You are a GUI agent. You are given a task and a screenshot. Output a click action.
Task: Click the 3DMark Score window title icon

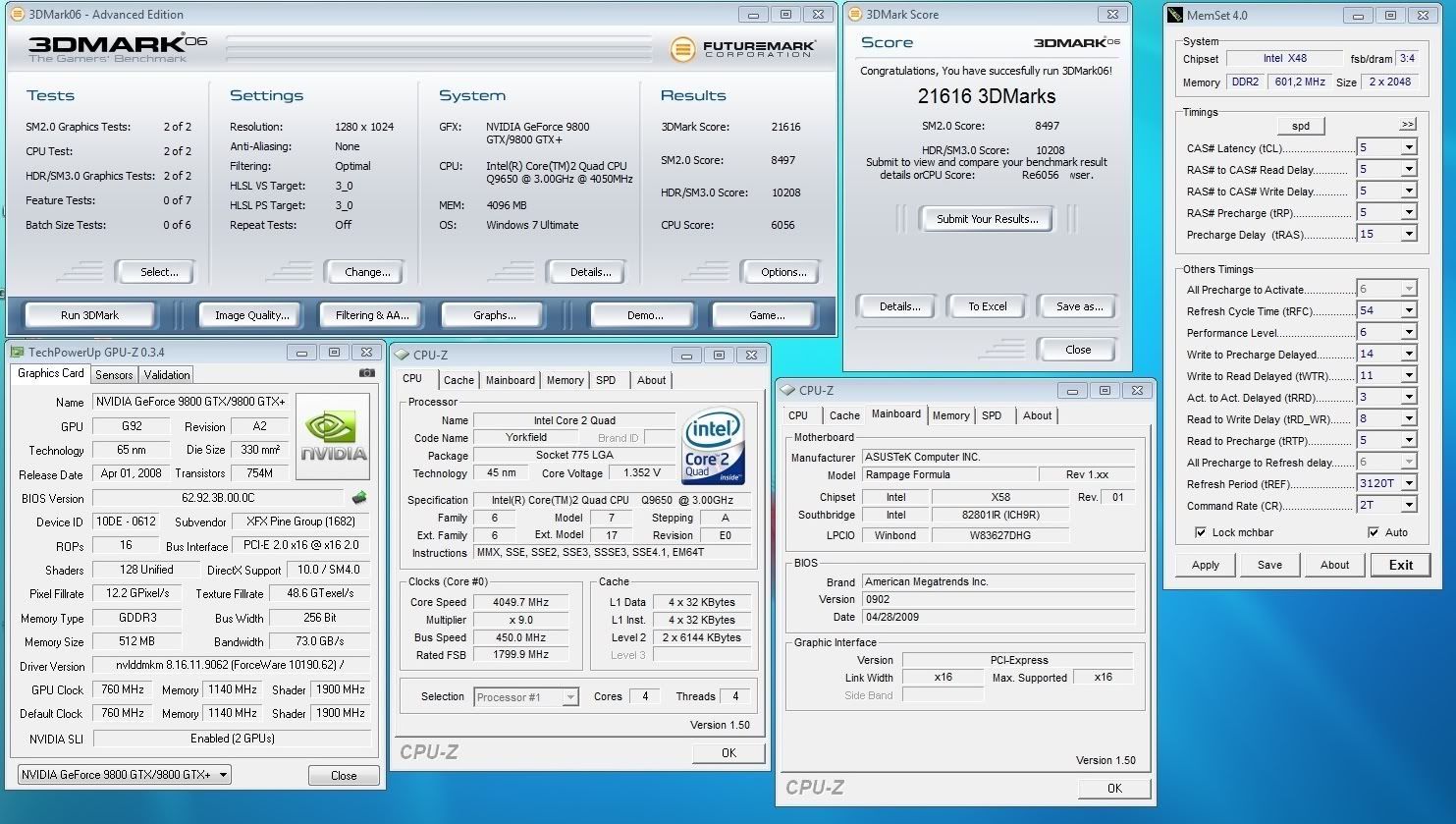point(855,15)
